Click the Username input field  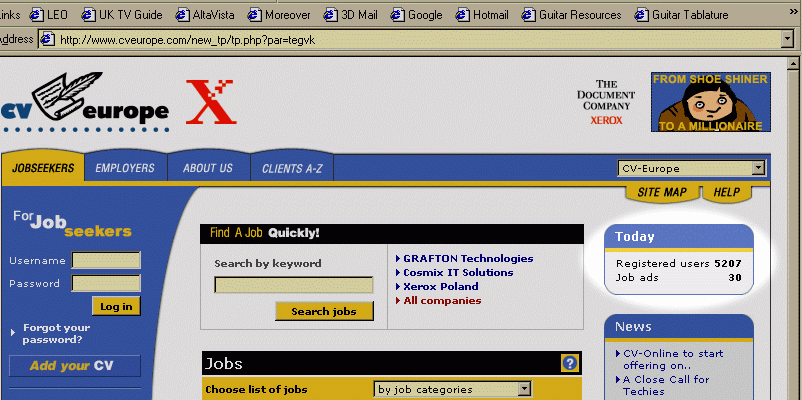click(106, 260)
